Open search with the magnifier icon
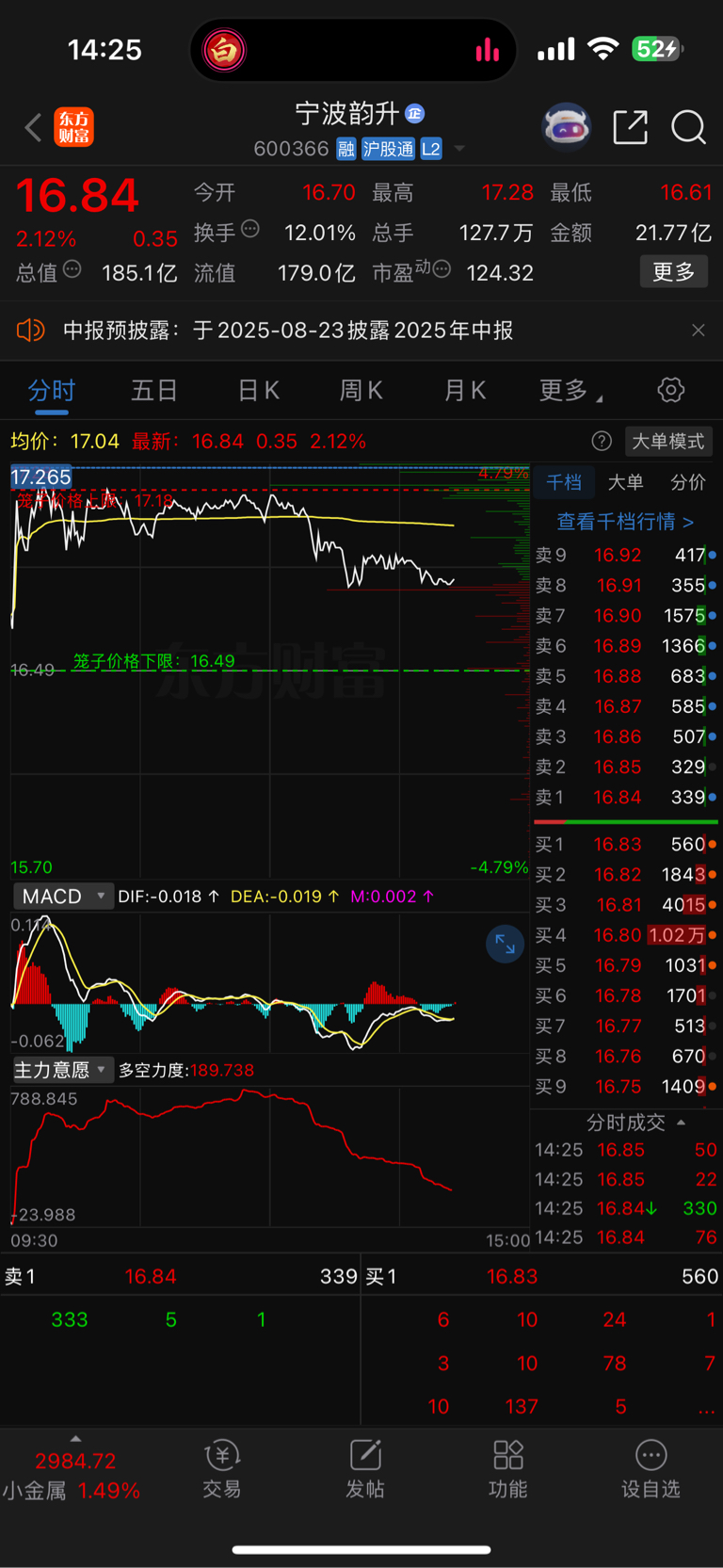The image size is (723, 1568). coord(688,127)
